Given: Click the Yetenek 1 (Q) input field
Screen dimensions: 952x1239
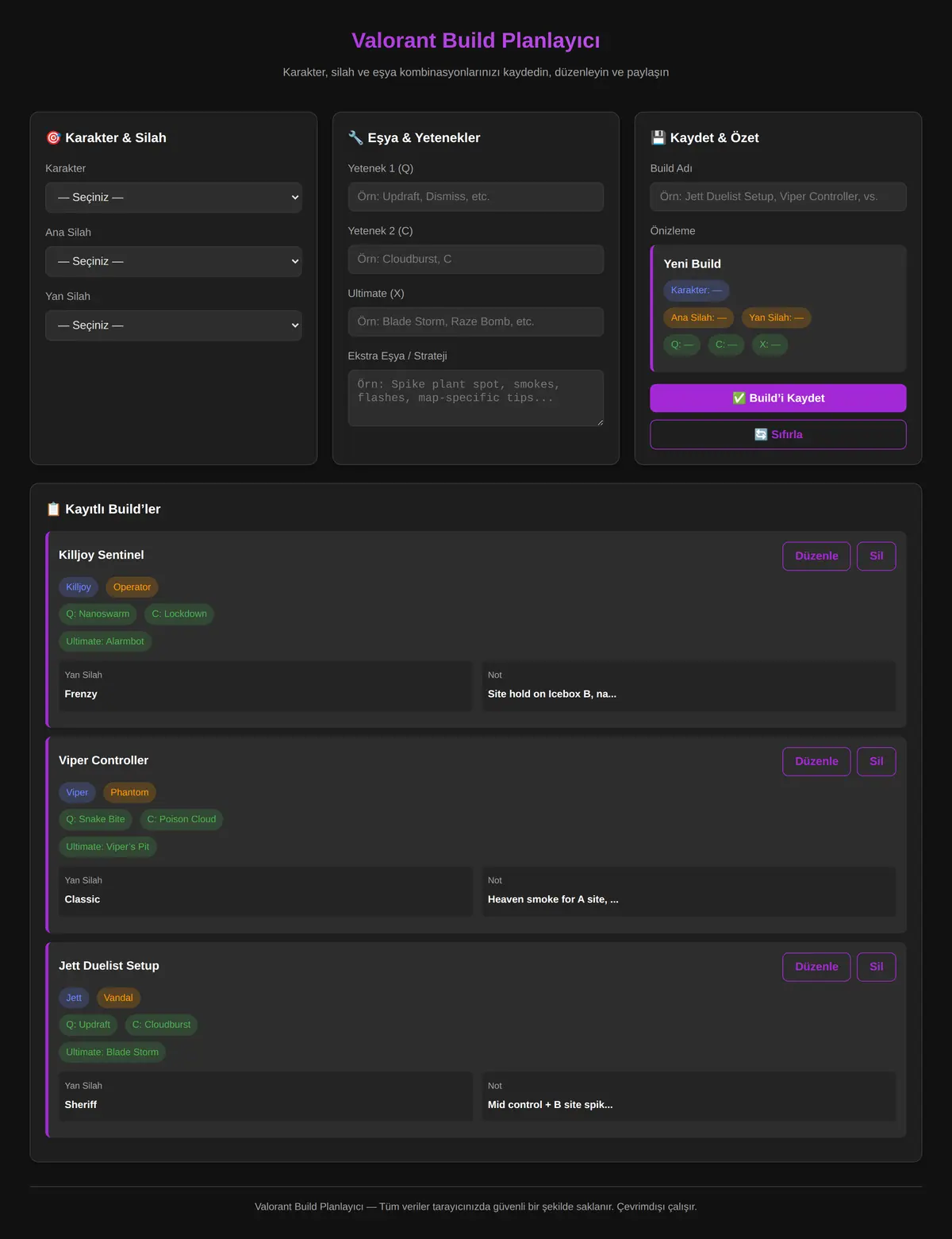Looking at the screenshot, I should click(x=476, y=197).
